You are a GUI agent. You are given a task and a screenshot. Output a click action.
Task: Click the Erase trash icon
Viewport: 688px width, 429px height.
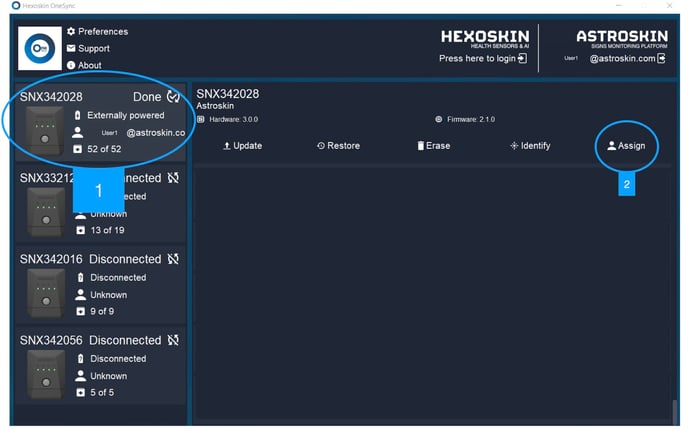click(x=421, y=146)
